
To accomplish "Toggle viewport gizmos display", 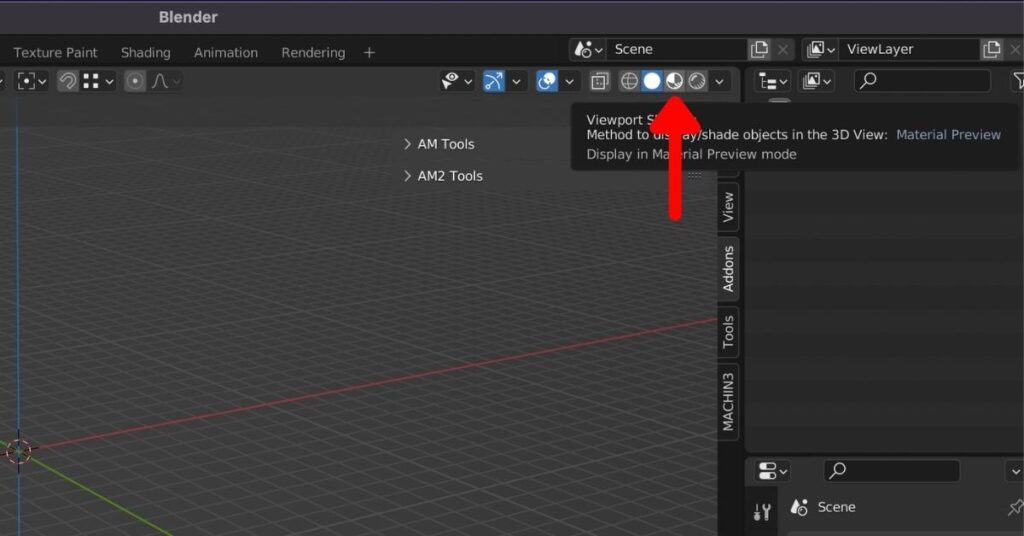I will click(x=494, y=81).
